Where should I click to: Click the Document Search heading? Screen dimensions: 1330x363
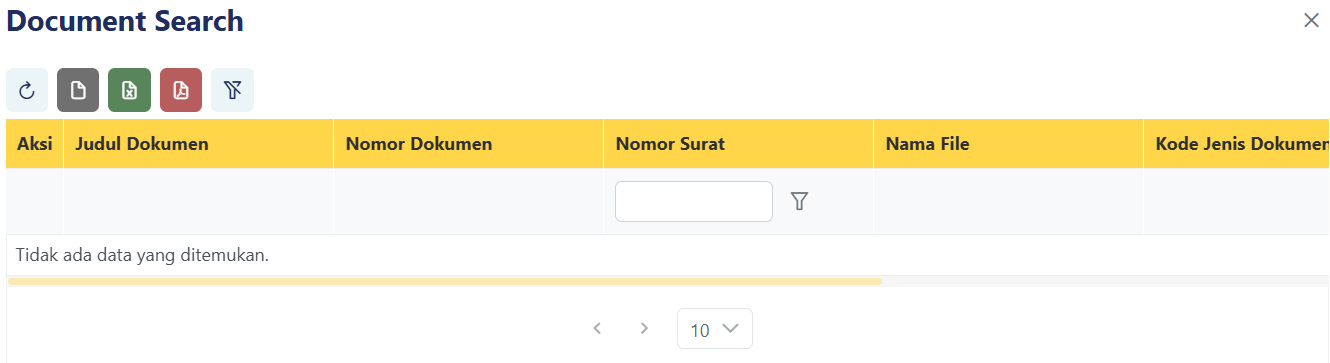pos(125,20)
